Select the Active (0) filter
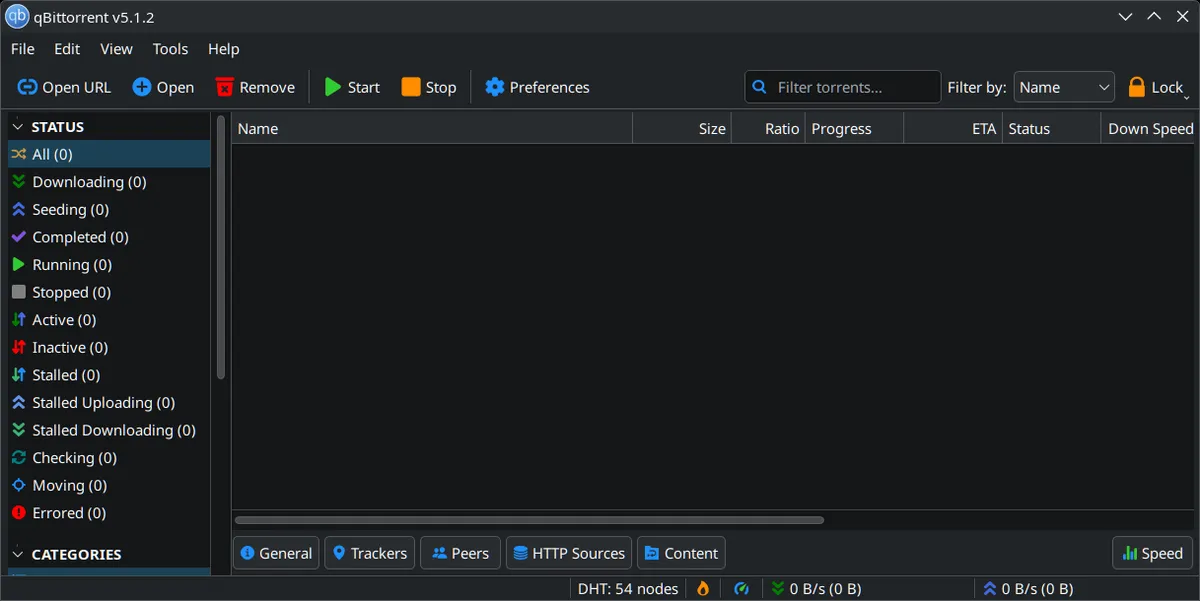The image size is (1200, 601). (109, 320)
